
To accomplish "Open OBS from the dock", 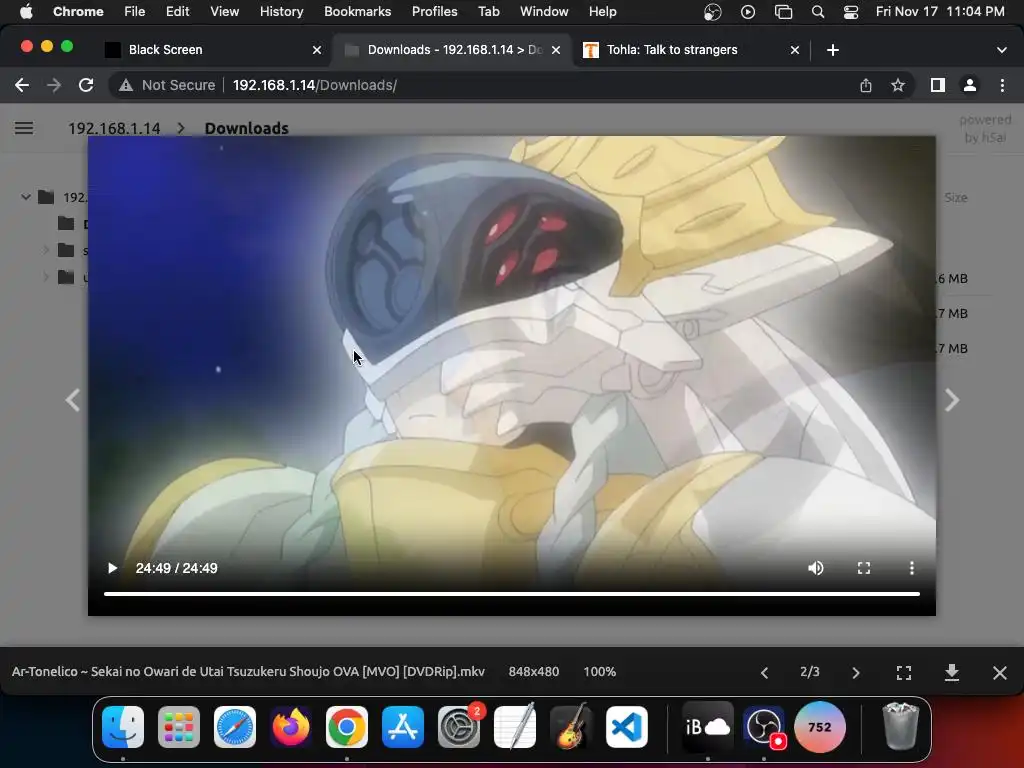I will (763, 727).
